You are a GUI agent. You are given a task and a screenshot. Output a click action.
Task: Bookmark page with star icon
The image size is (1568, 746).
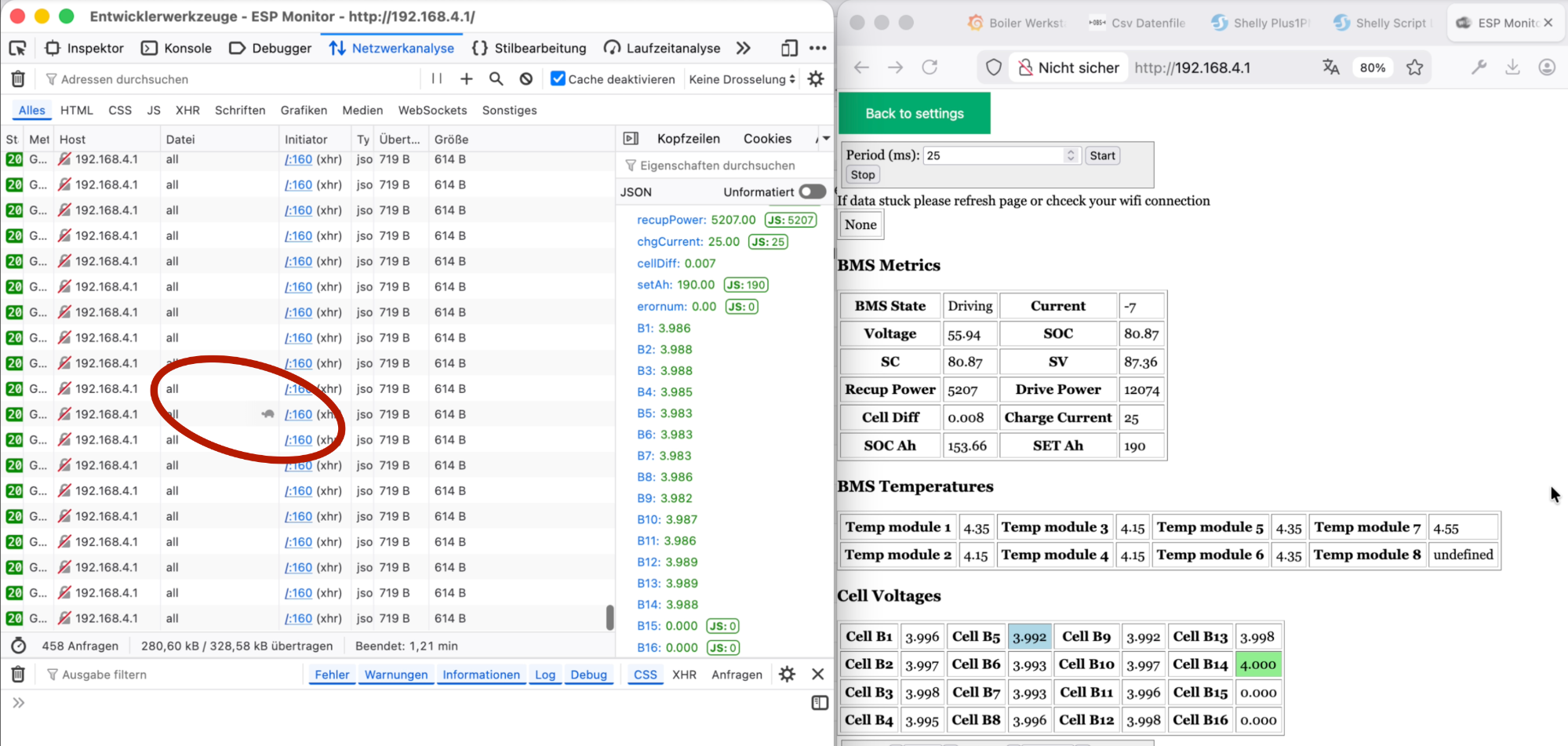click(x=1414, y=67)
